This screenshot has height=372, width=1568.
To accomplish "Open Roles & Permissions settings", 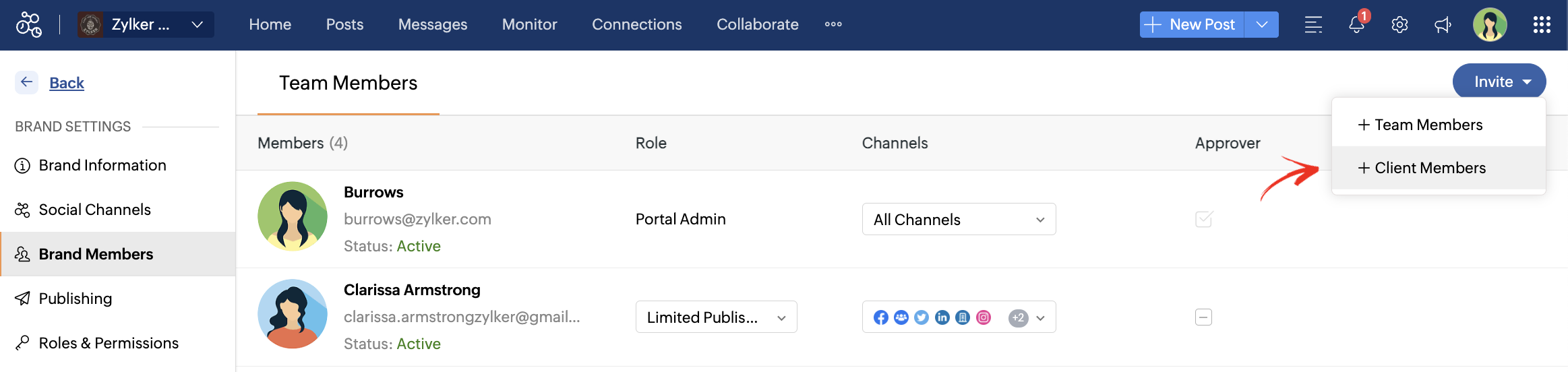I will click(109, 343).
